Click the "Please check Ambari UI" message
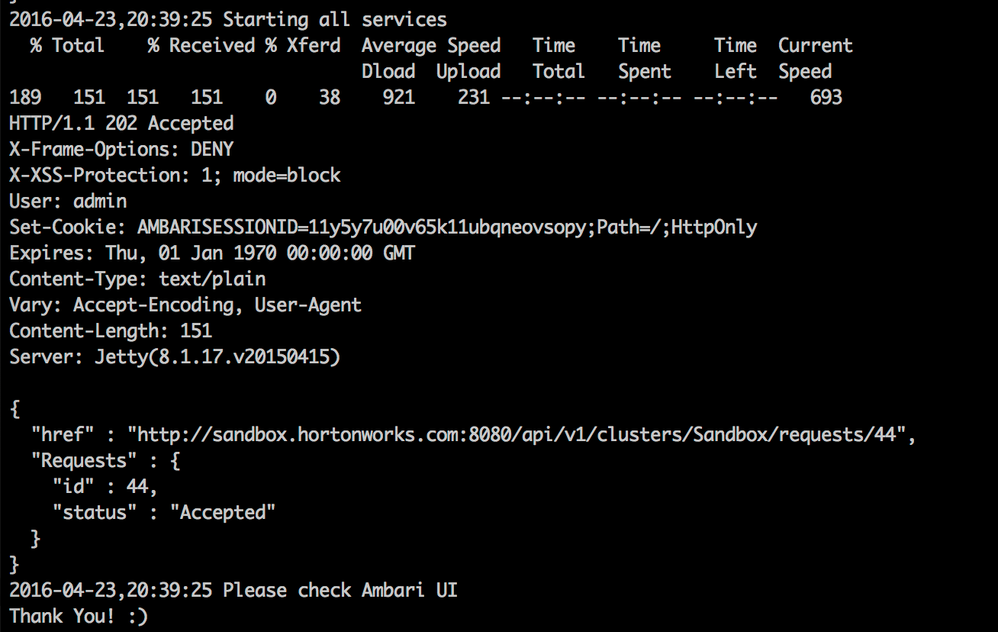The image size is (998, 632). click(x=340, y=590)
